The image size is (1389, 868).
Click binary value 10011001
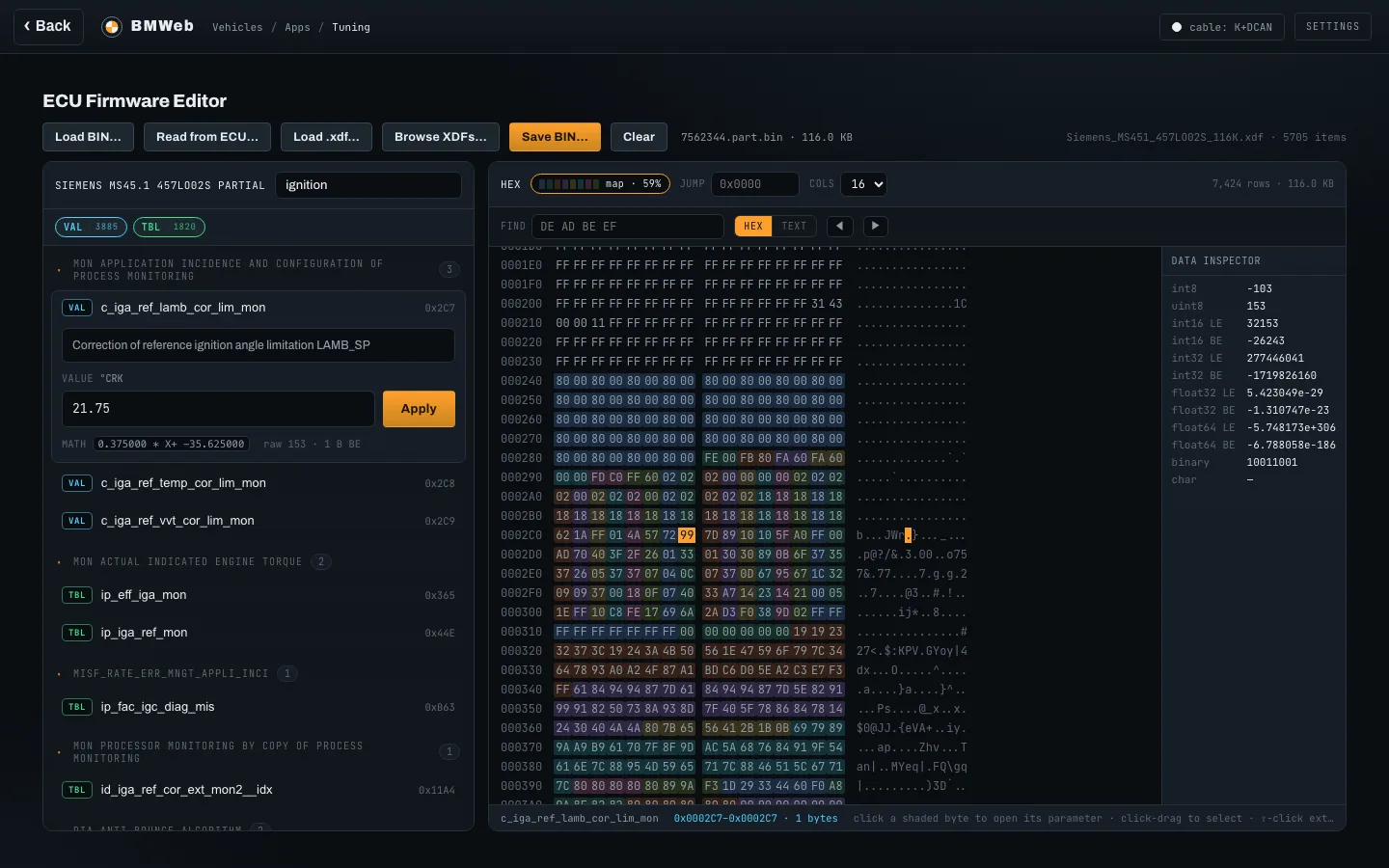[x=1272, y=462]
